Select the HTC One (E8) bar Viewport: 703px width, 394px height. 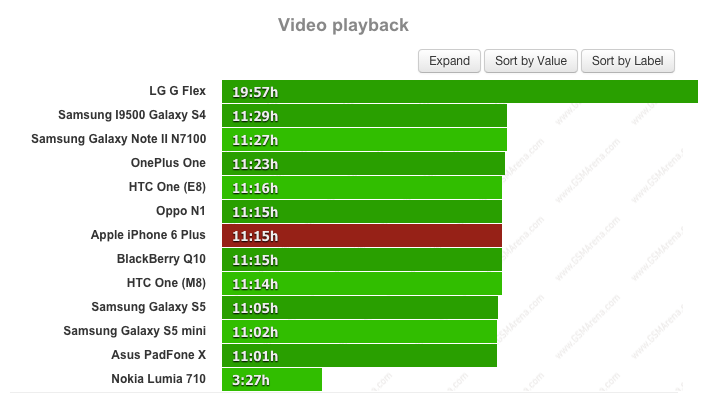362,187
